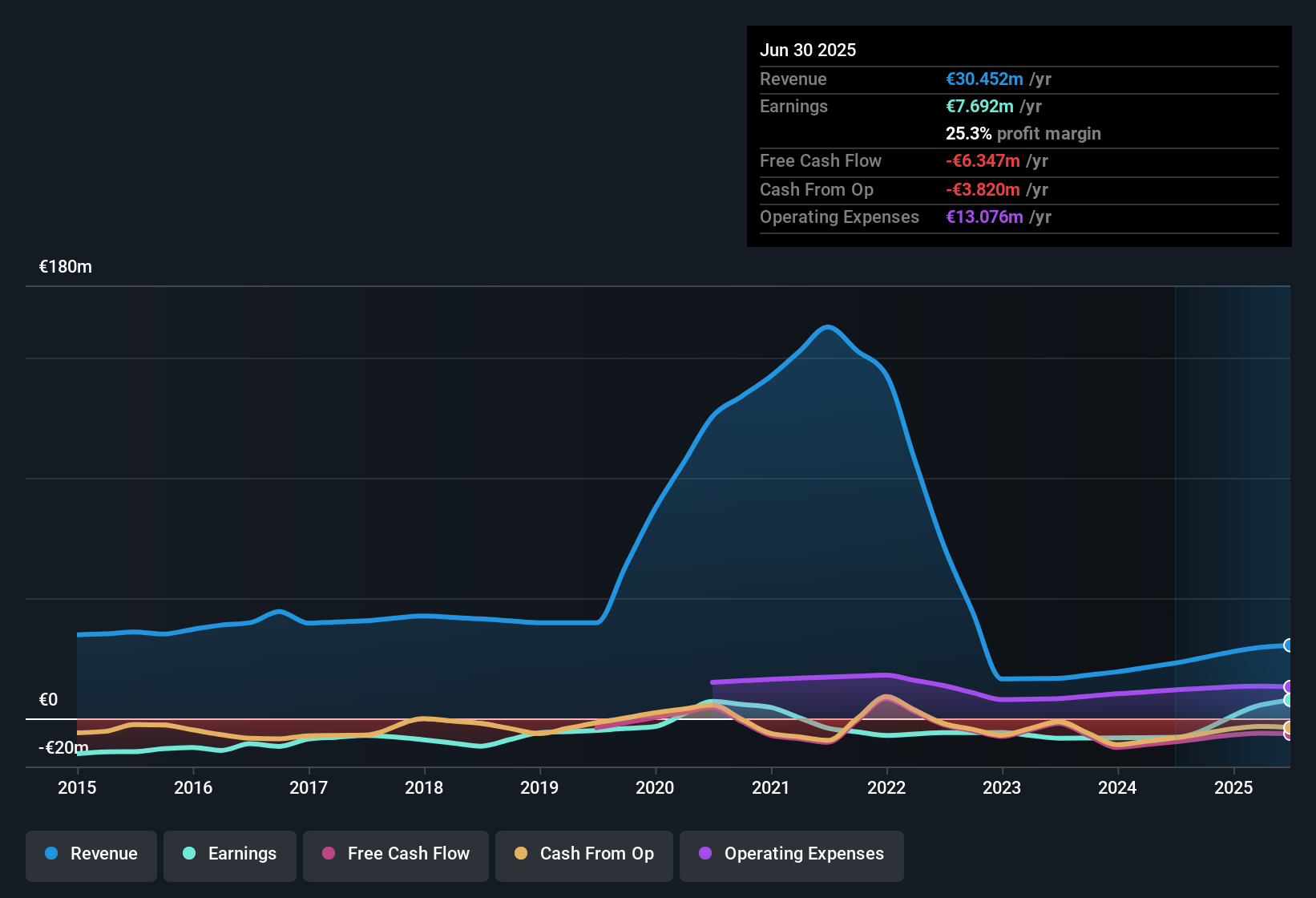Click the Jun 30 2025 tooltip date
This screenshot has height=898, width=1316.
coord(808,51)
